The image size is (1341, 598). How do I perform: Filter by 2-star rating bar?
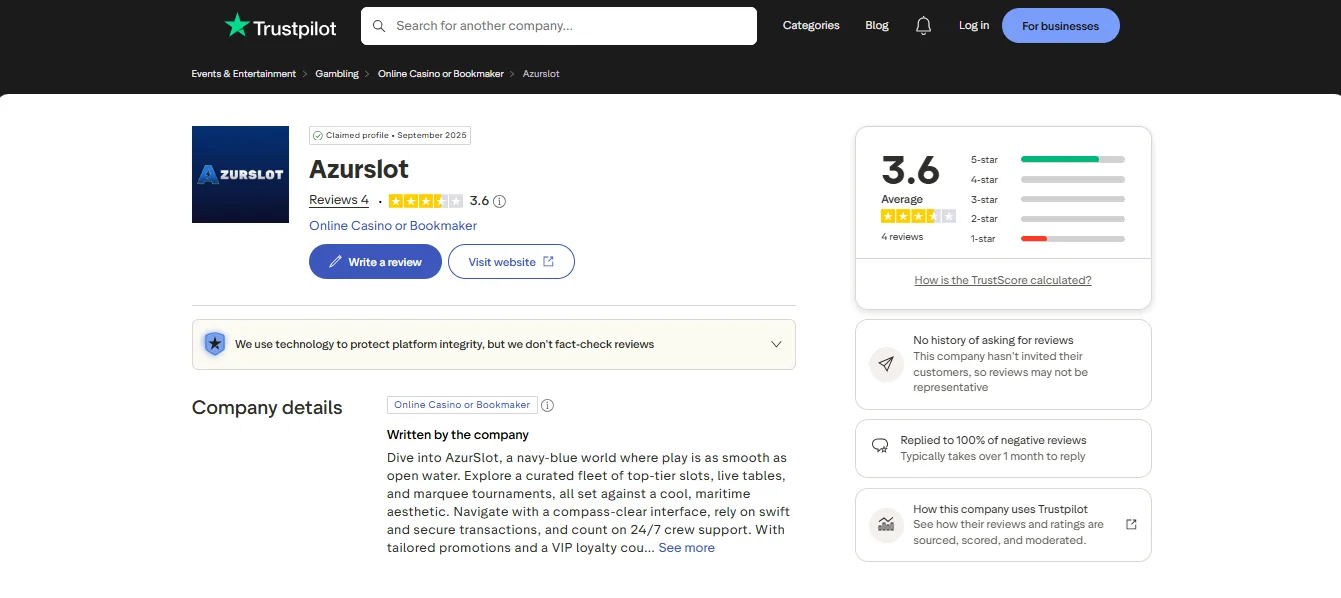(1047, 219)
